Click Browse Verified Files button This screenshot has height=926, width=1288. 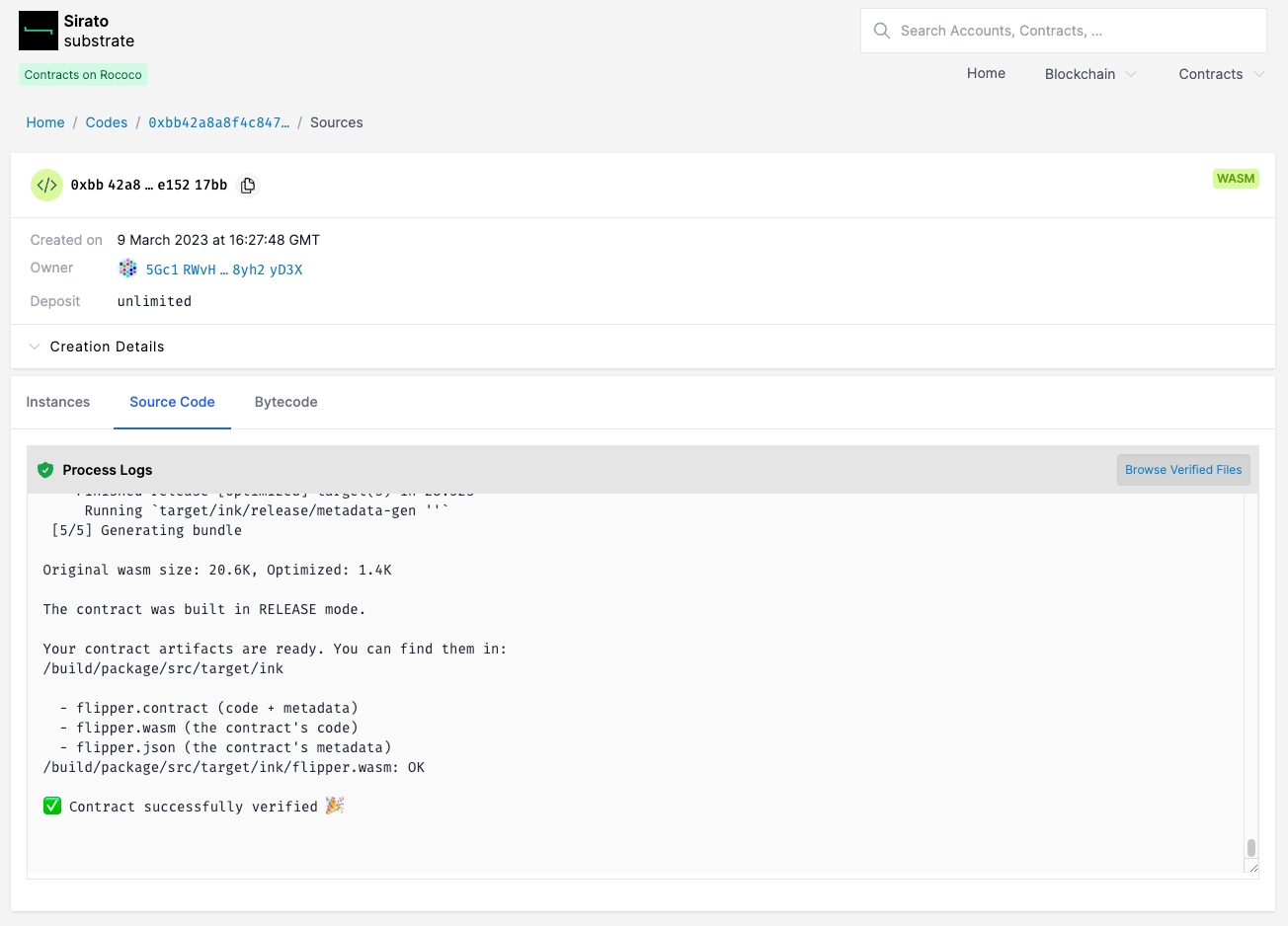(x=1182, y=470)
